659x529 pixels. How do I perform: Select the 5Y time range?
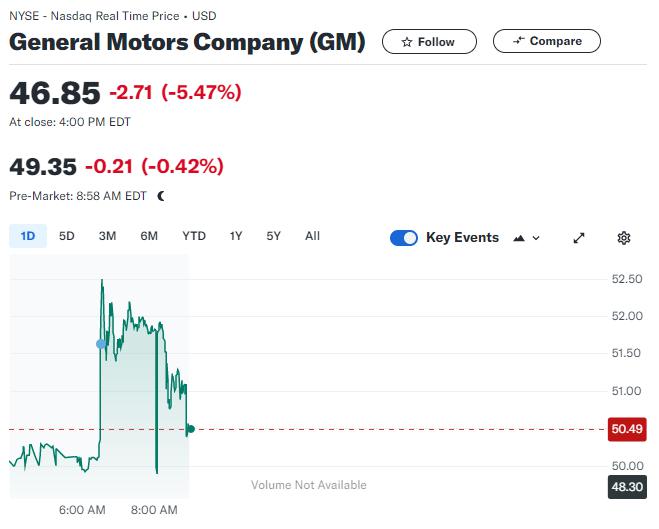(x=274, y=236)
